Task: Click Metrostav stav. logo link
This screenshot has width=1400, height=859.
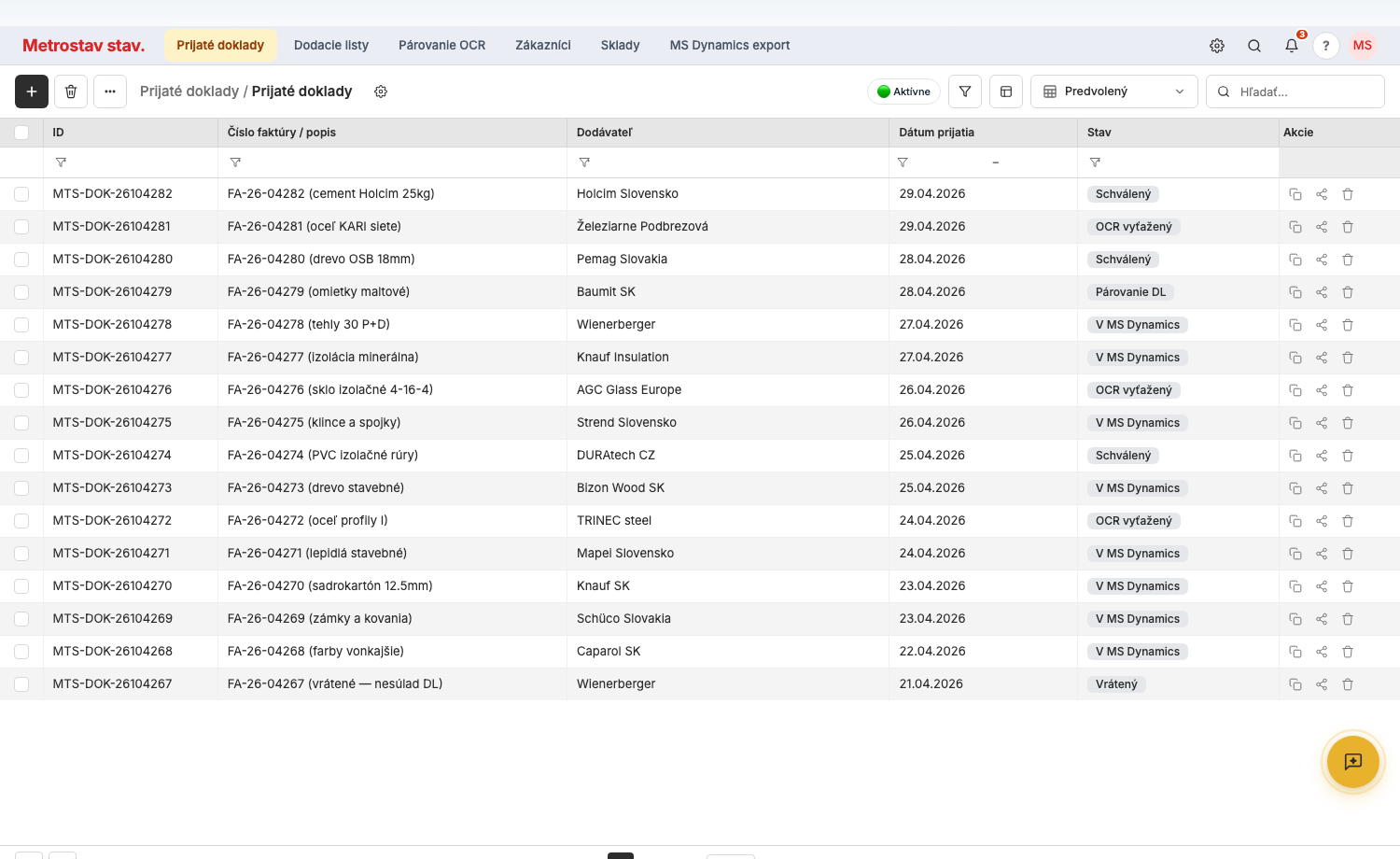Action: point(84,46)
